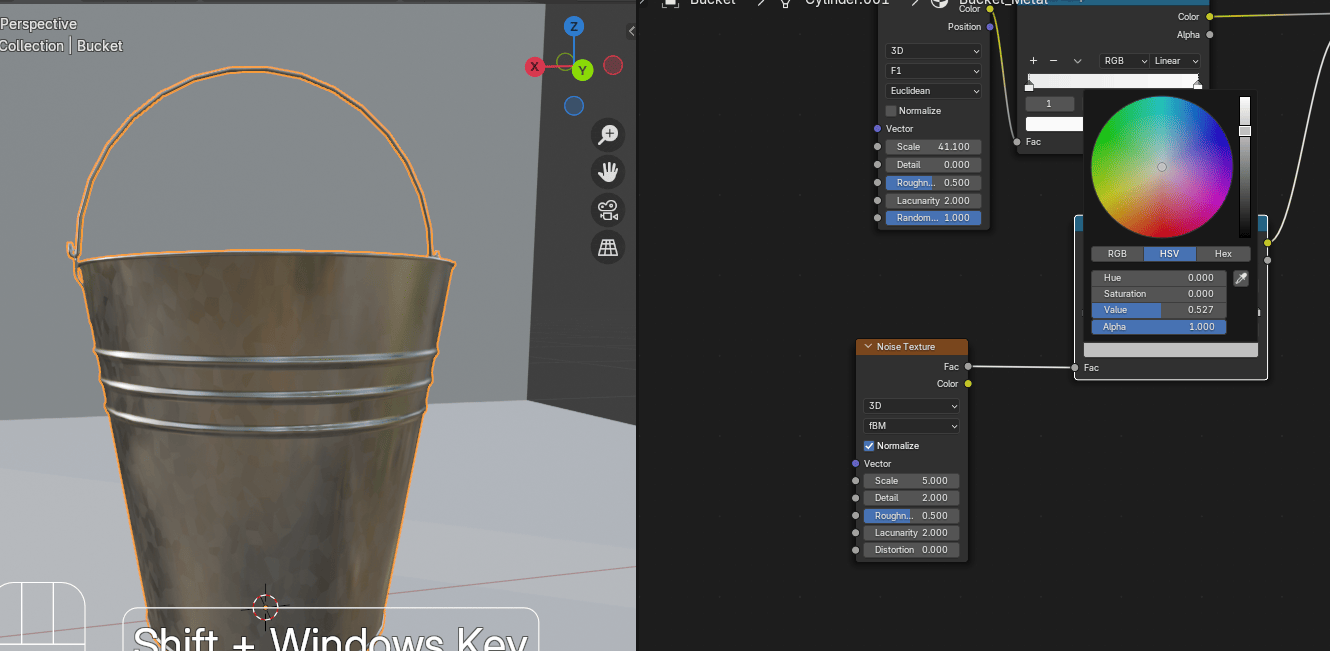This screenshot has width=1330, height=651.
Task: Click the hand pan view icon
Action: click(x=608, y=172)
